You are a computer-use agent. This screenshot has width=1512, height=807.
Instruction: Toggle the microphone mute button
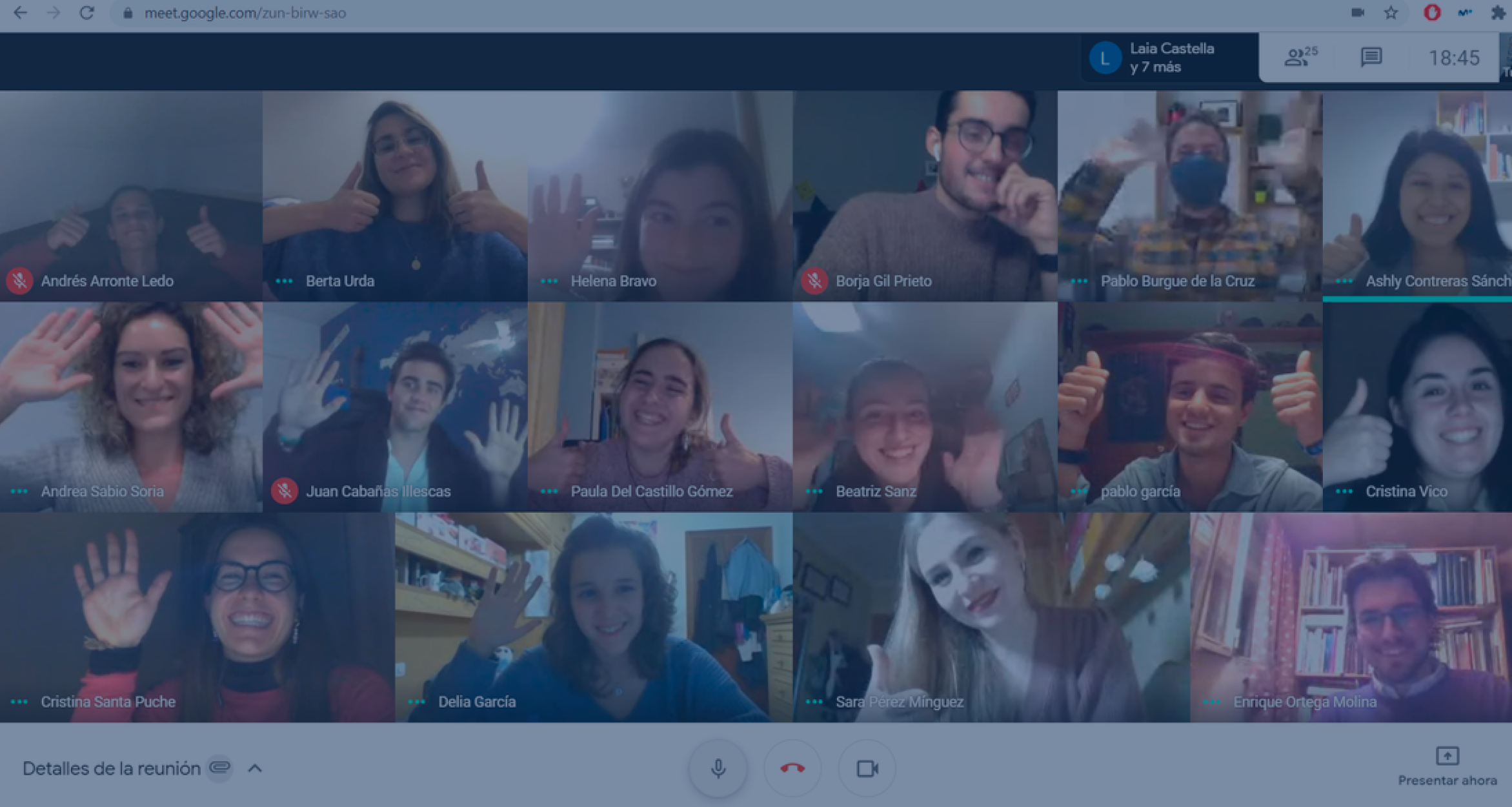[718, 768]
